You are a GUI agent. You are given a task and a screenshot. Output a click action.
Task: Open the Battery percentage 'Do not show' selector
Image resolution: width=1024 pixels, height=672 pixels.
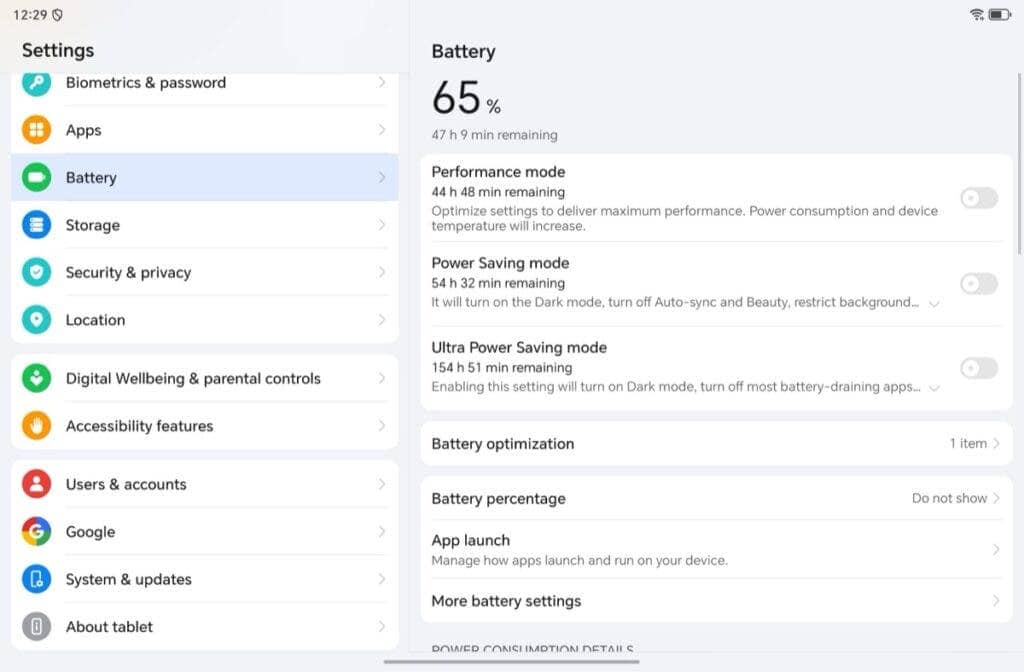click(x=955, y=498)
